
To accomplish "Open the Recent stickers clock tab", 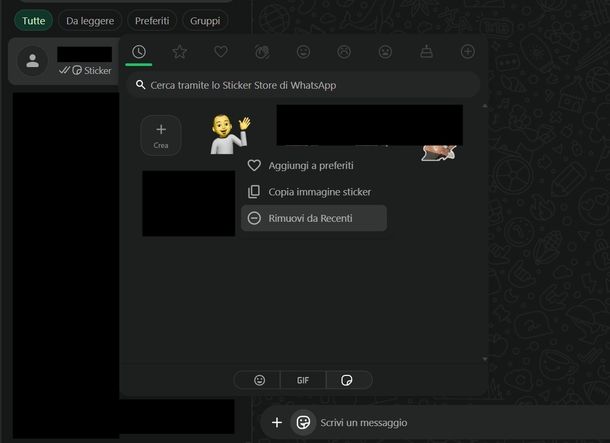I will (139, 52).
